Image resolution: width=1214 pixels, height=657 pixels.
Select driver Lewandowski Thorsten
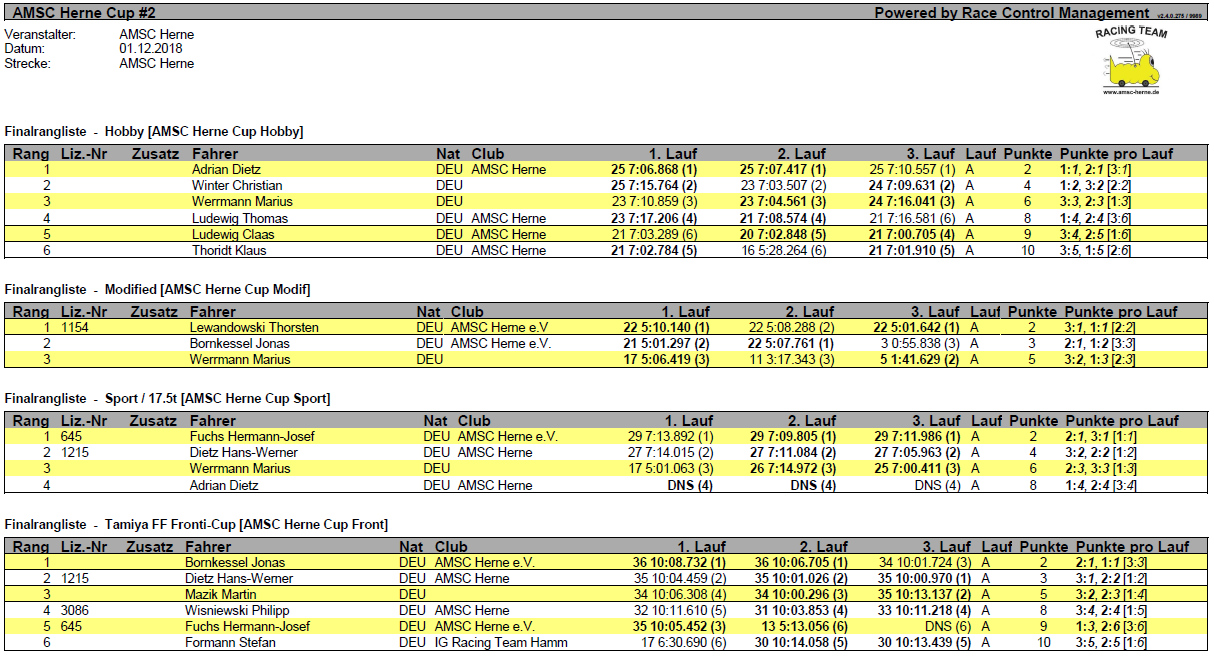pos(254,327)
